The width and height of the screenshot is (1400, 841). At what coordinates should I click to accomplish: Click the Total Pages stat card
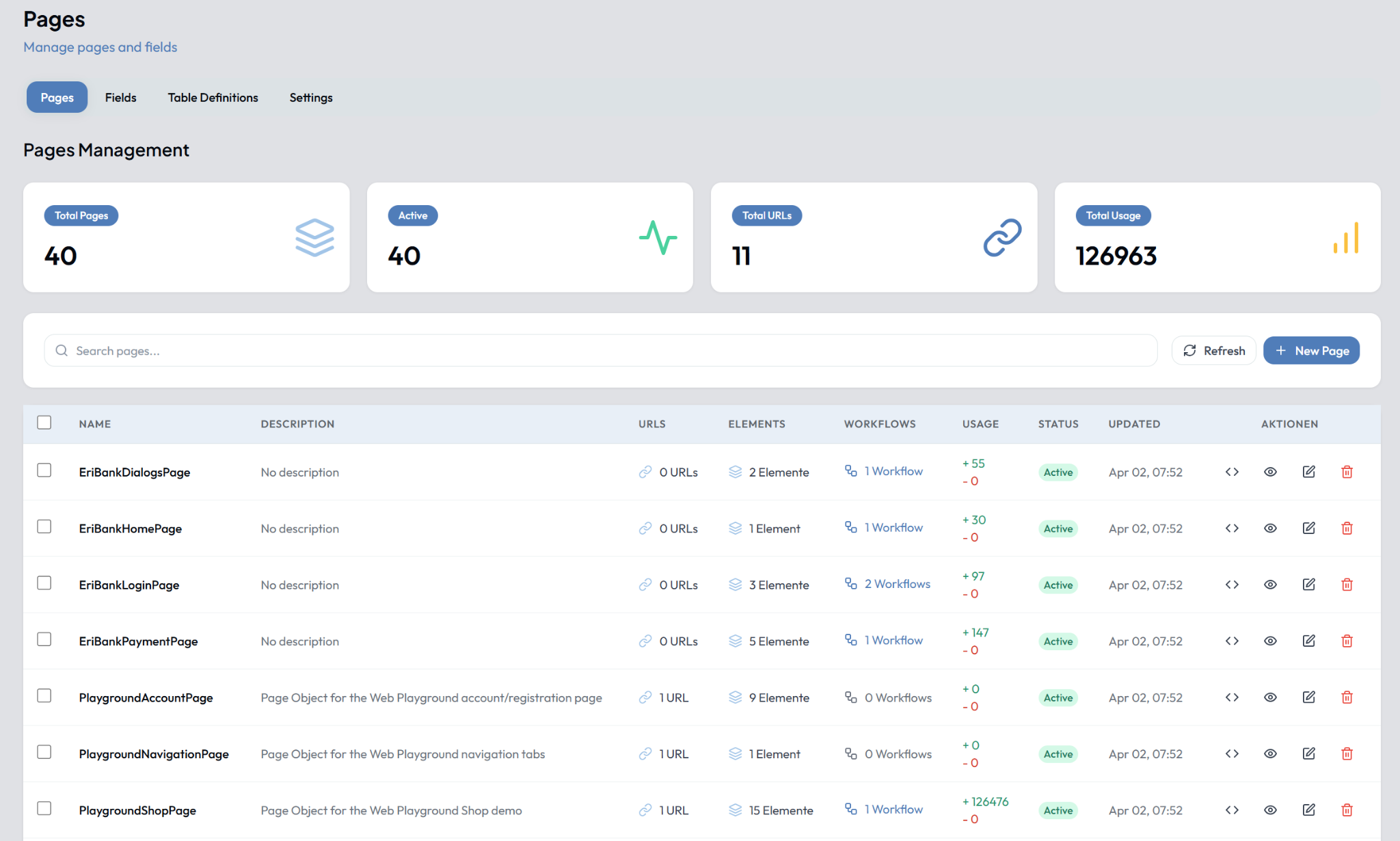point(186,237)
